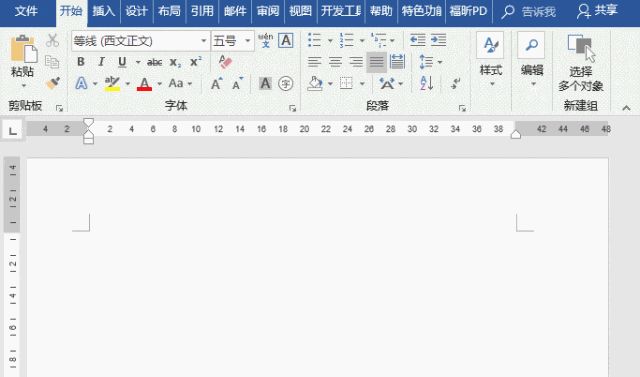Switch to Insert (插入) tab
Viewport: 640px width, 377px height.
(103, 11)
